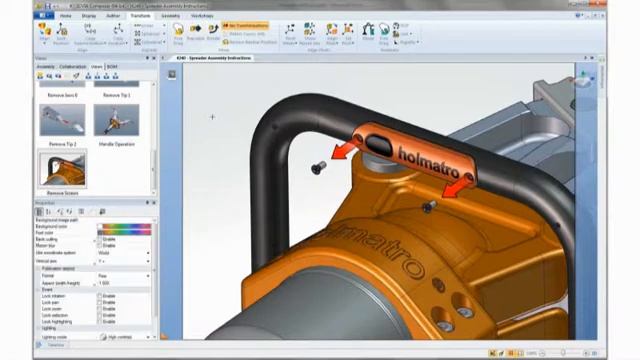
Task: Click the Views panel vertical scrollbar
Action: click(x=154, y=138)
